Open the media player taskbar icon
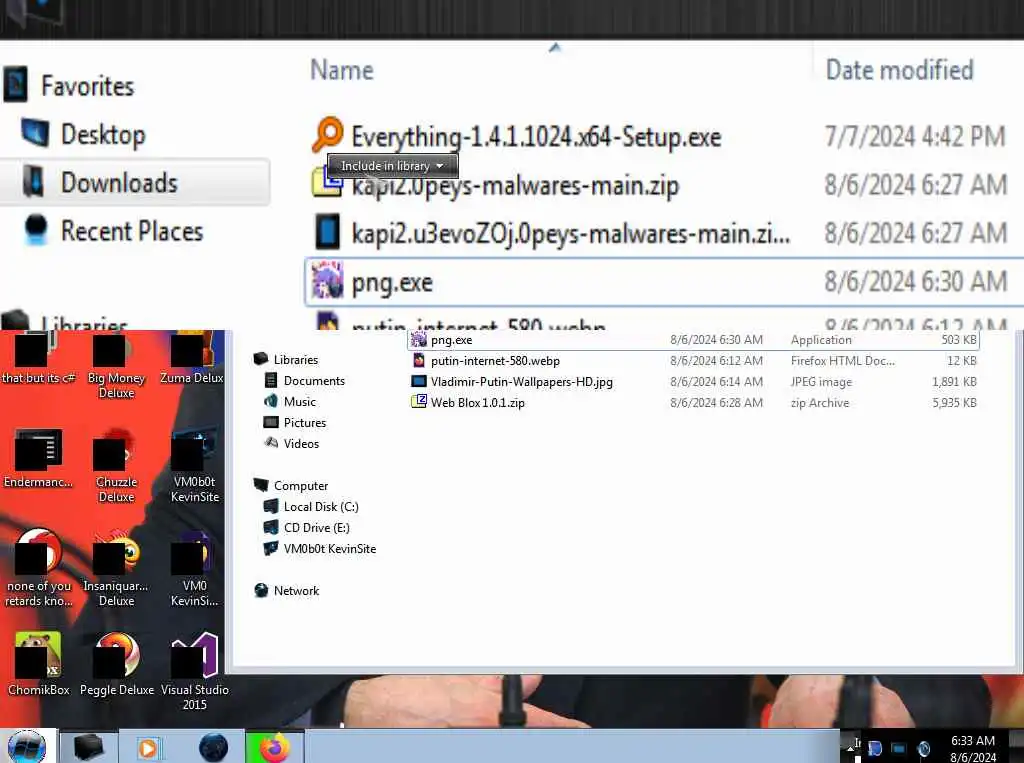This screenshot has height=763, width=1024. pos(148,748)
